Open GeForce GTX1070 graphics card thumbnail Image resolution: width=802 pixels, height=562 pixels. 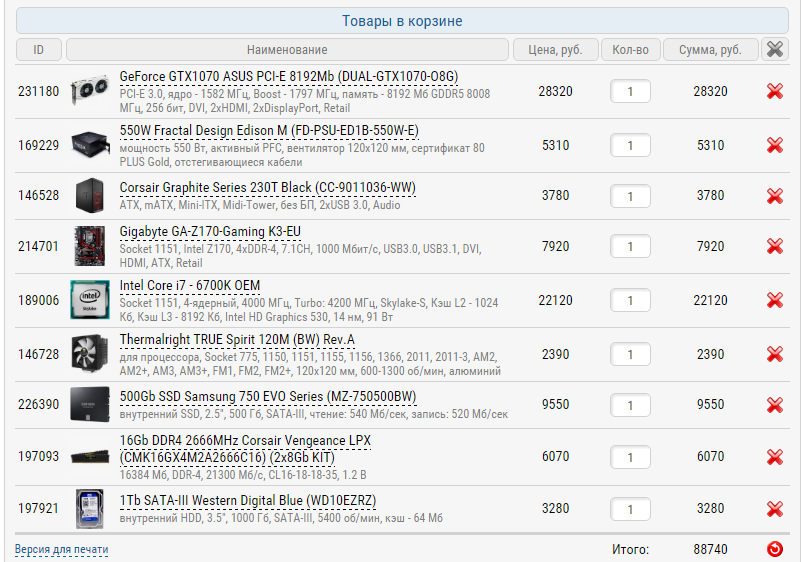point(90,90)
